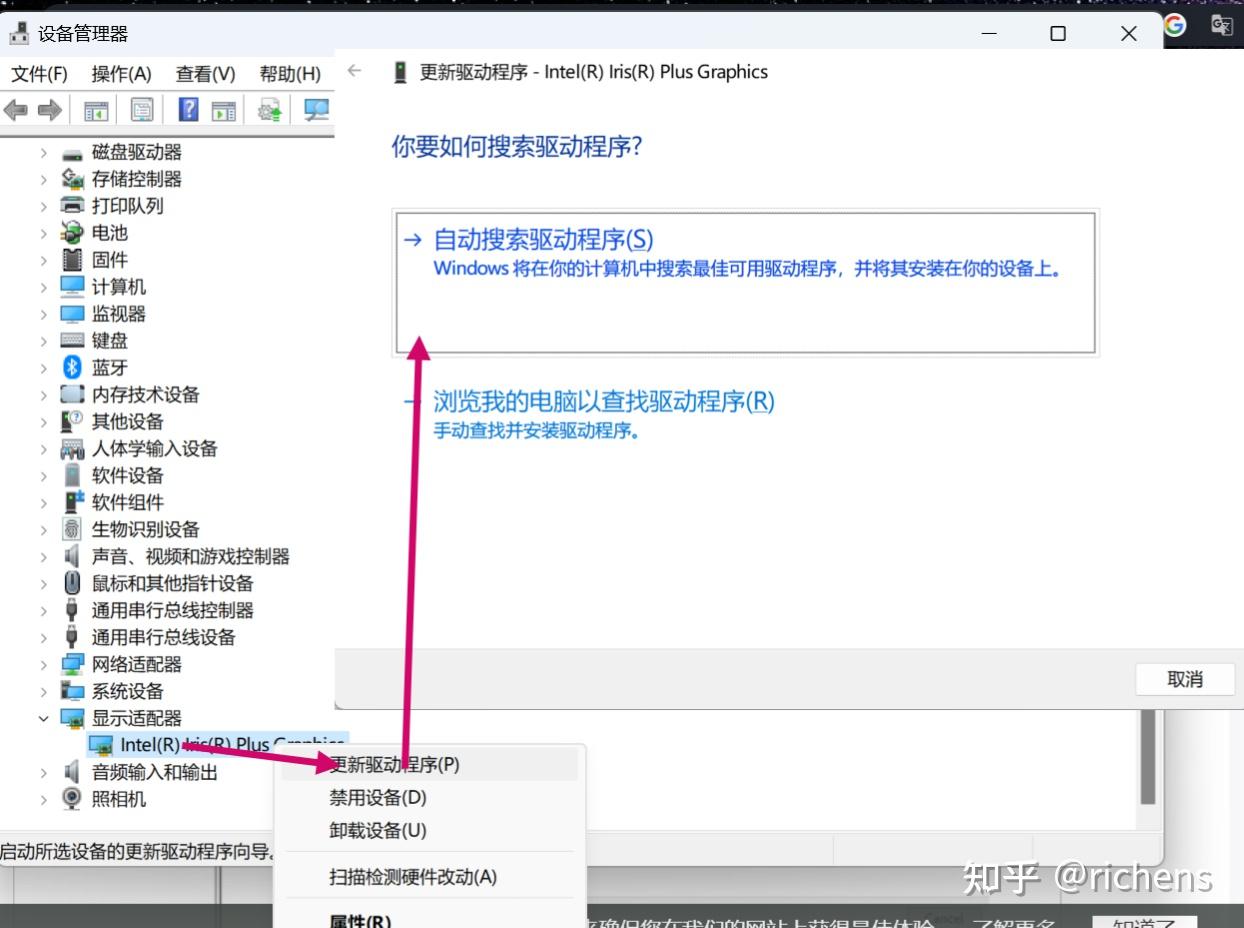Expand the 系统设备 node chevron

tap(43, 691)
